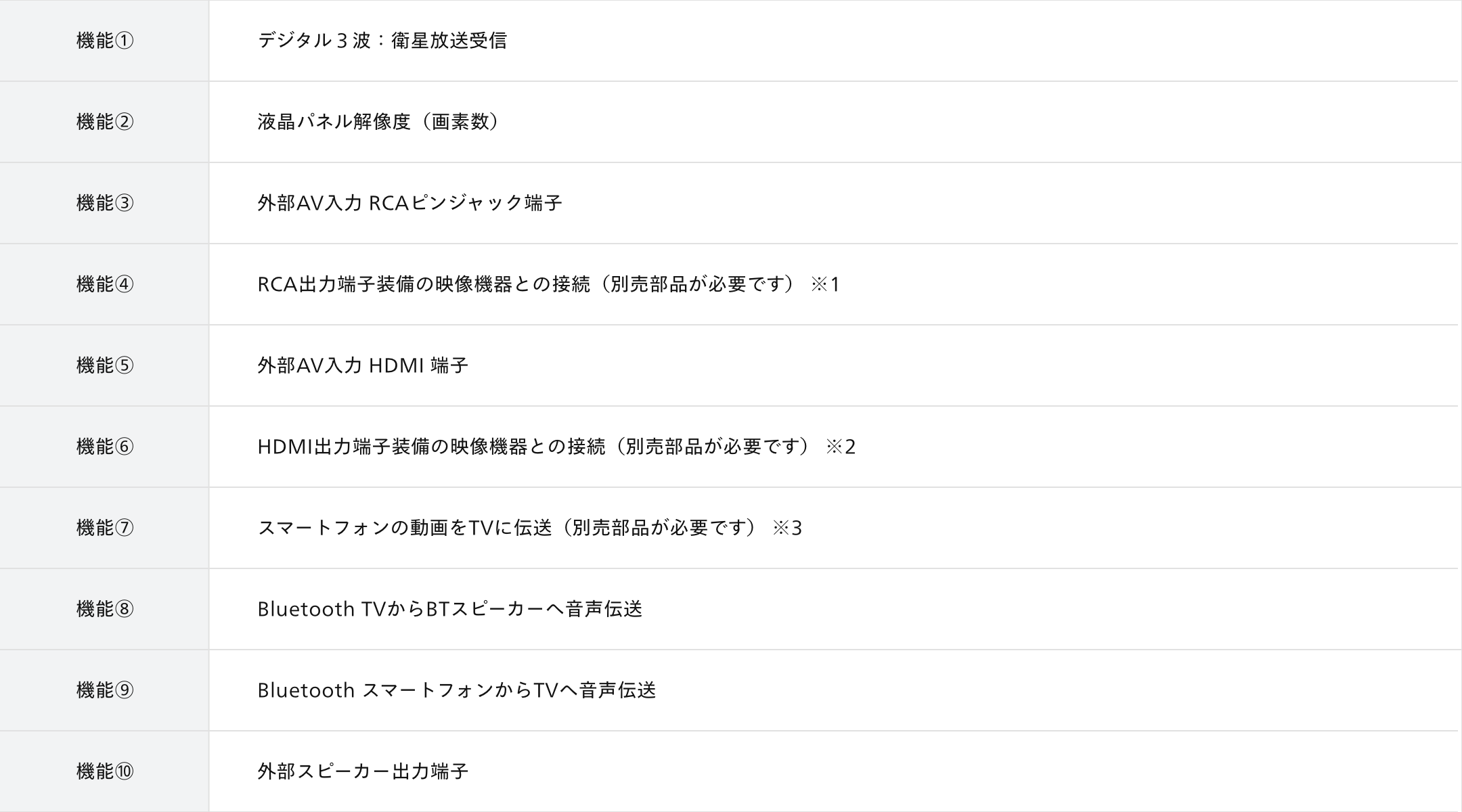Click the 機能③ label cell

pos(105,203)
